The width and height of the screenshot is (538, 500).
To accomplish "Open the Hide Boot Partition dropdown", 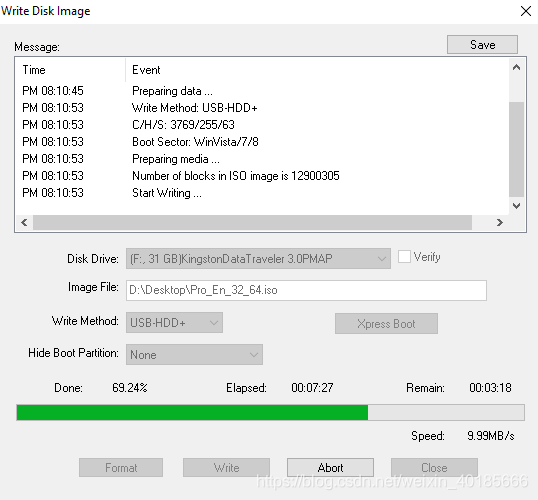I will [x=194, y=354].
